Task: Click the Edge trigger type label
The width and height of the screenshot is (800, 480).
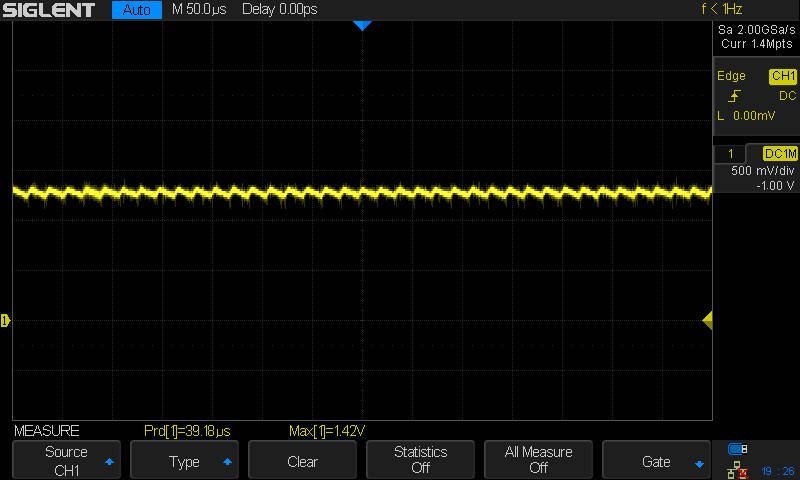Action: click(x=731, y=76)
